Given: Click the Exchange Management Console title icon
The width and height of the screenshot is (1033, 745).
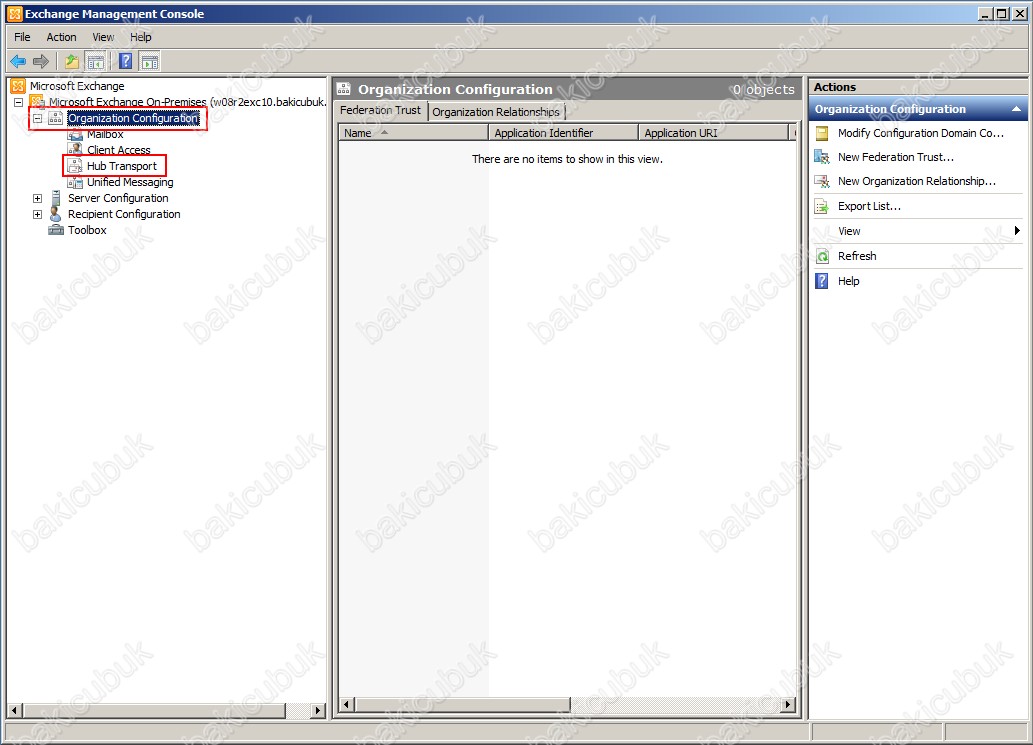Looking at the screenshot, I should [x=14, y=14].
